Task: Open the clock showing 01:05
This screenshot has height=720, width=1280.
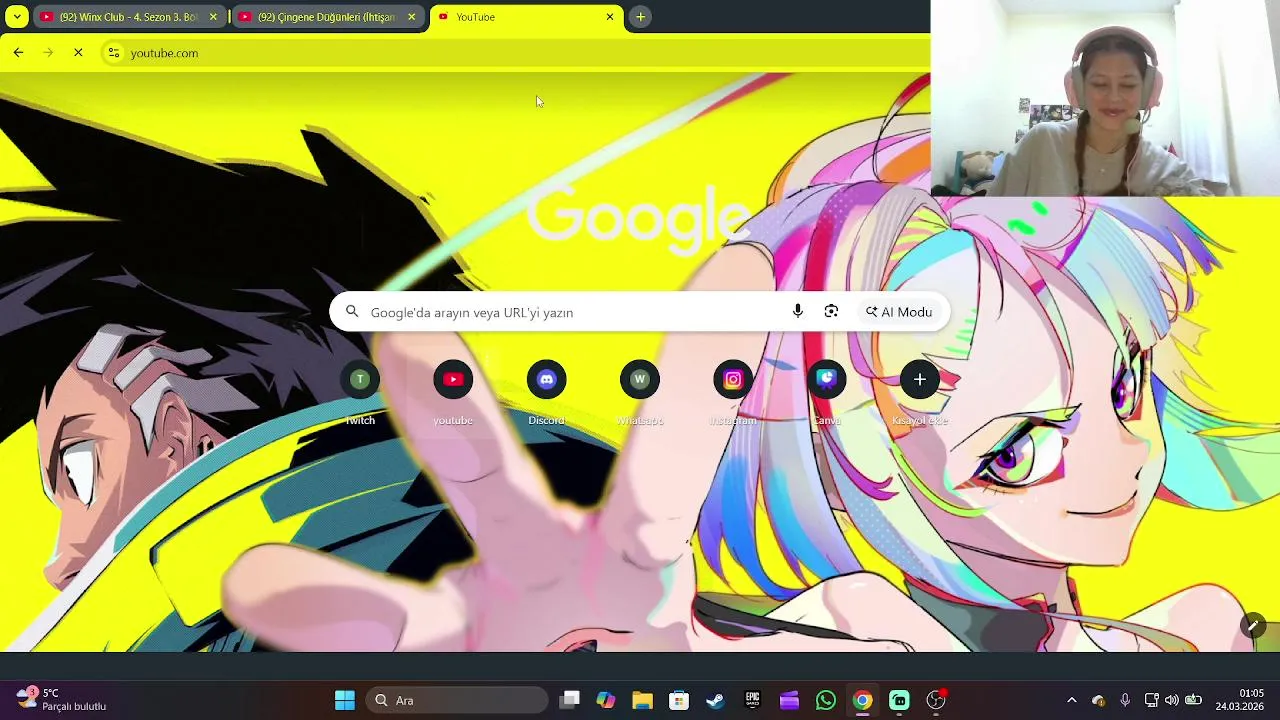Action: coord(1240,700)
